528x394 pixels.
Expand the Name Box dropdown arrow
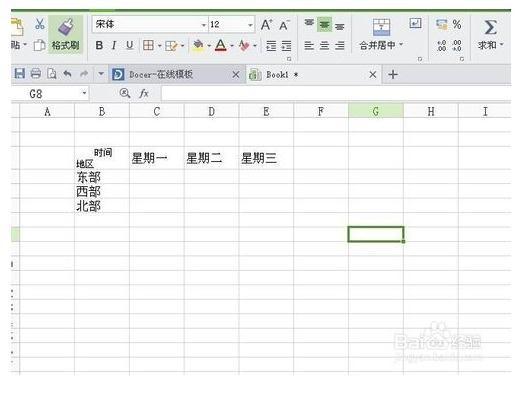pyautogui.click(x=84, y=93)
